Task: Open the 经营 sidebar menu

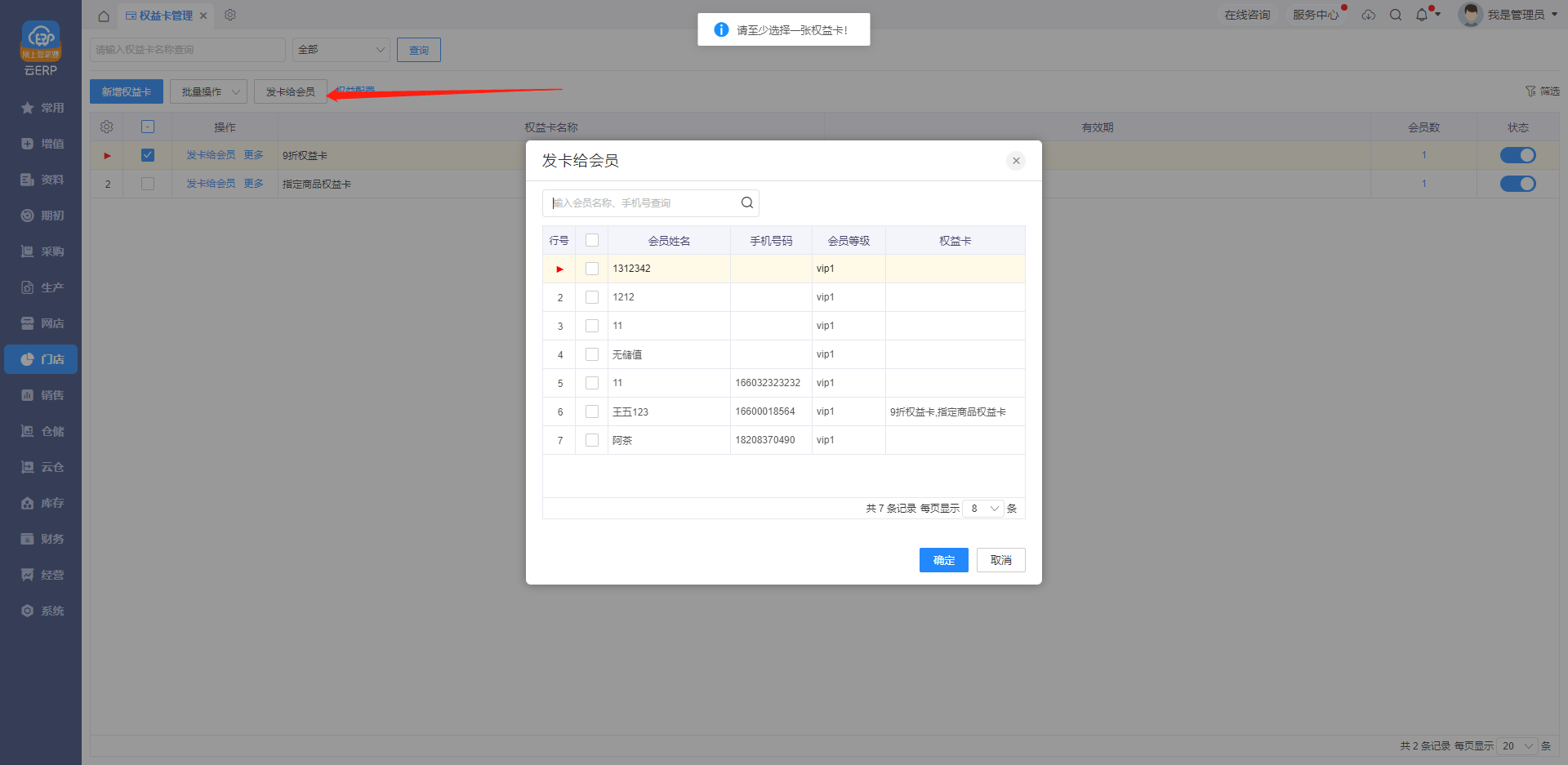Action: tap(41, 575)
